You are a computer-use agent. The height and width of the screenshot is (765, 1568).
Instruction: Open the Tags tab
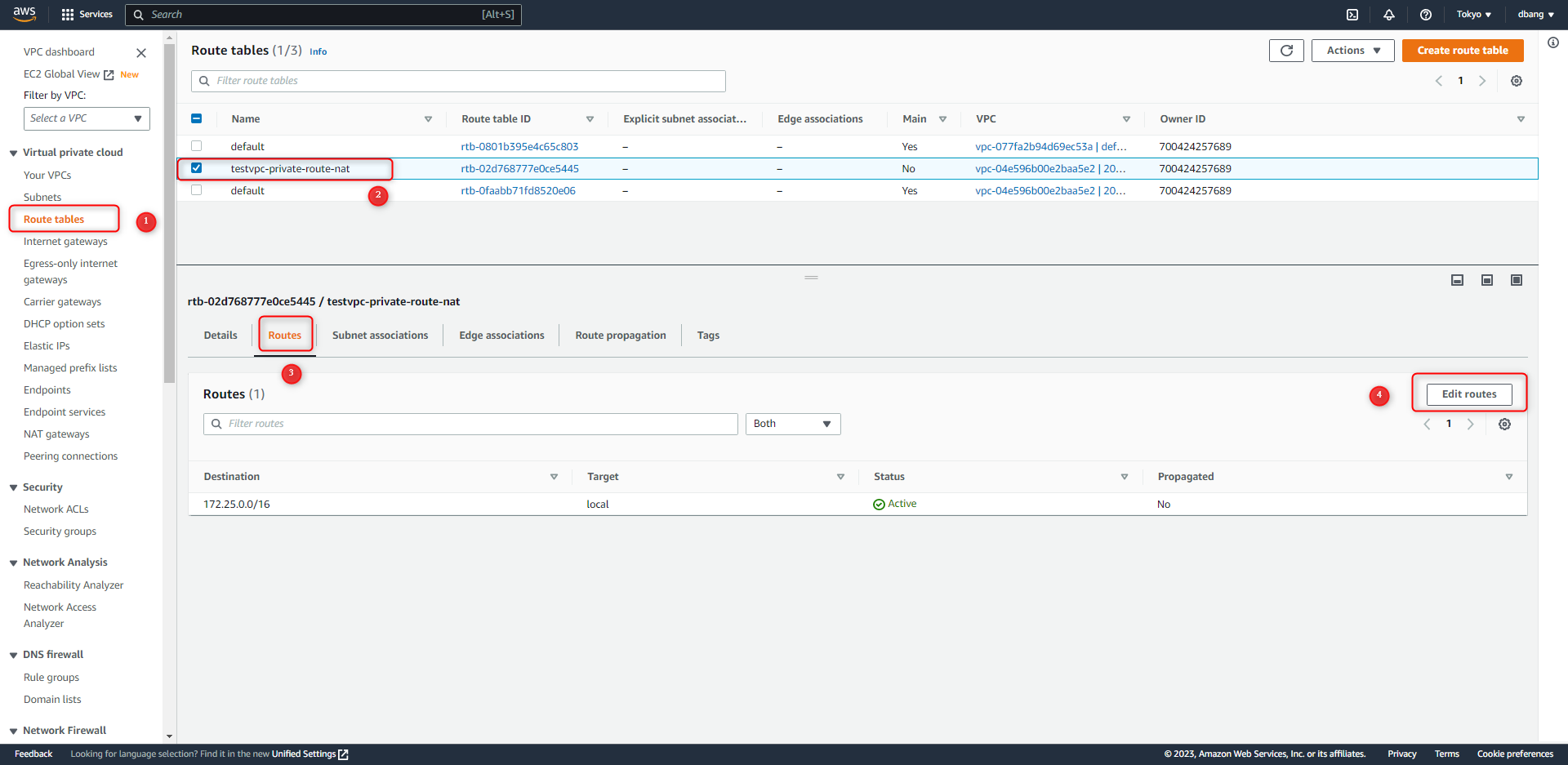click(x=708, y=336)
